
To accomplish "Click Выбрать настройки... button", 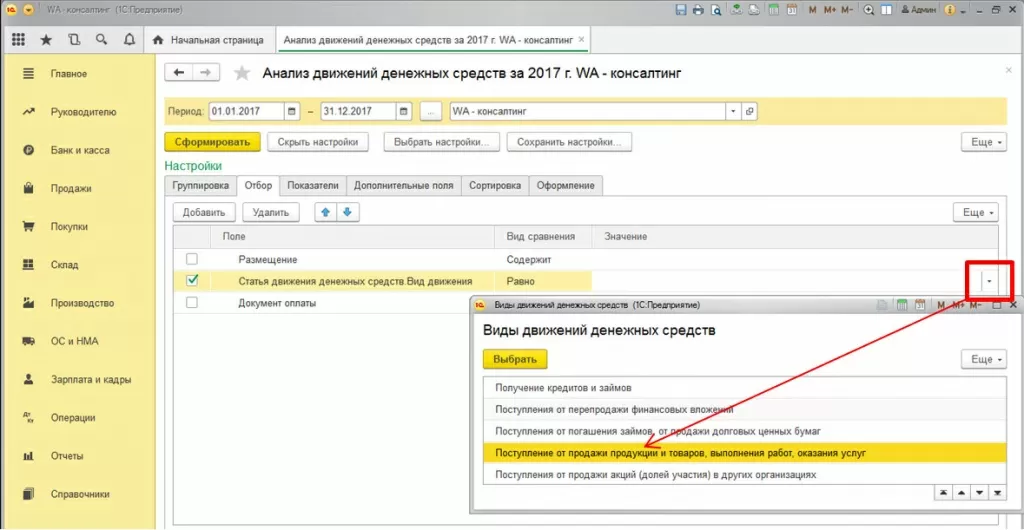I will coord(441,142).
